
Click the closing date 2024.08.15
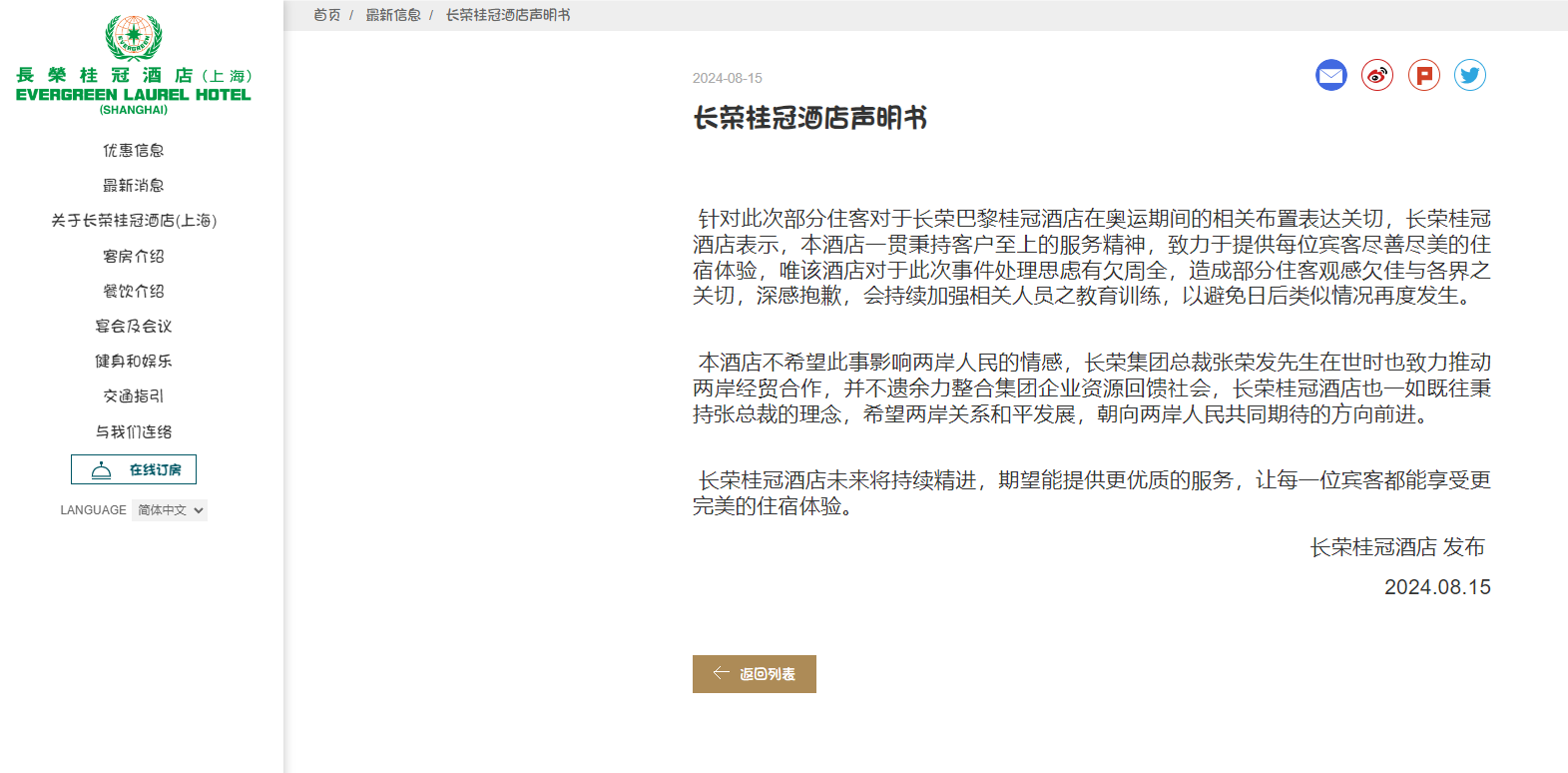coord(1437,587)
